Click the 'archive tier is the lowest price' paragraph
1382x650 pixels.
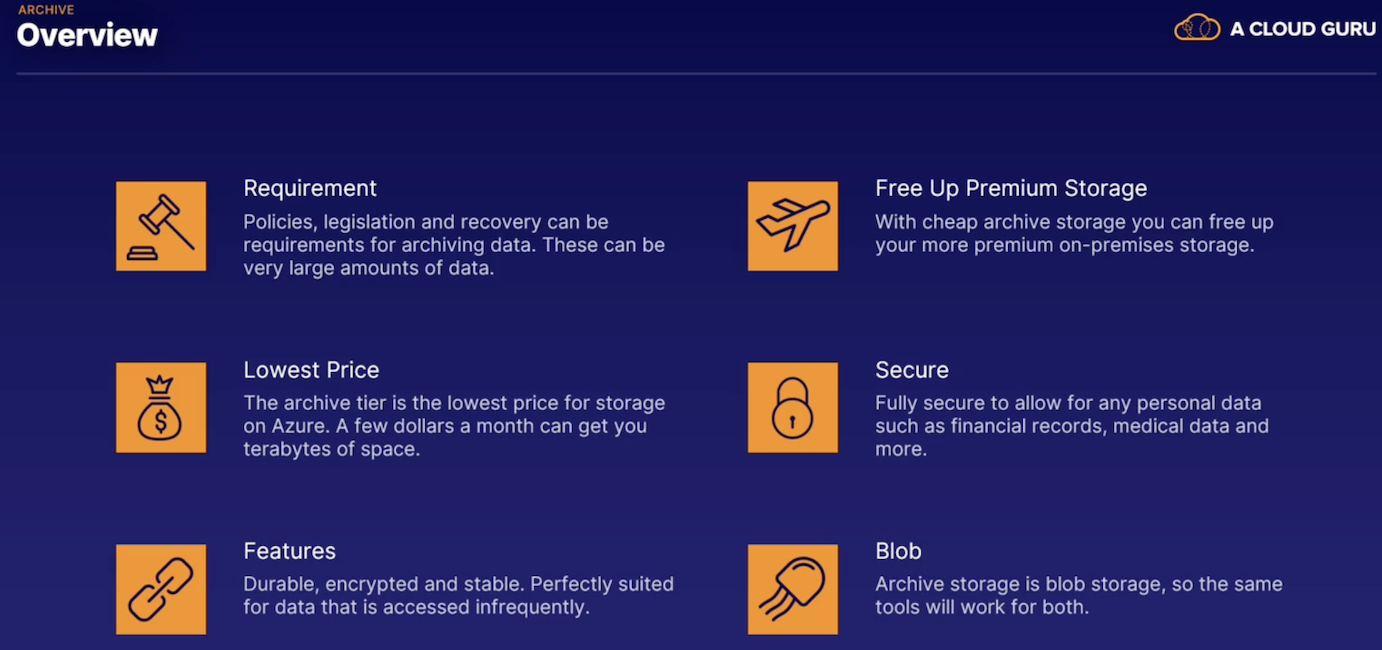pos(454,426)
